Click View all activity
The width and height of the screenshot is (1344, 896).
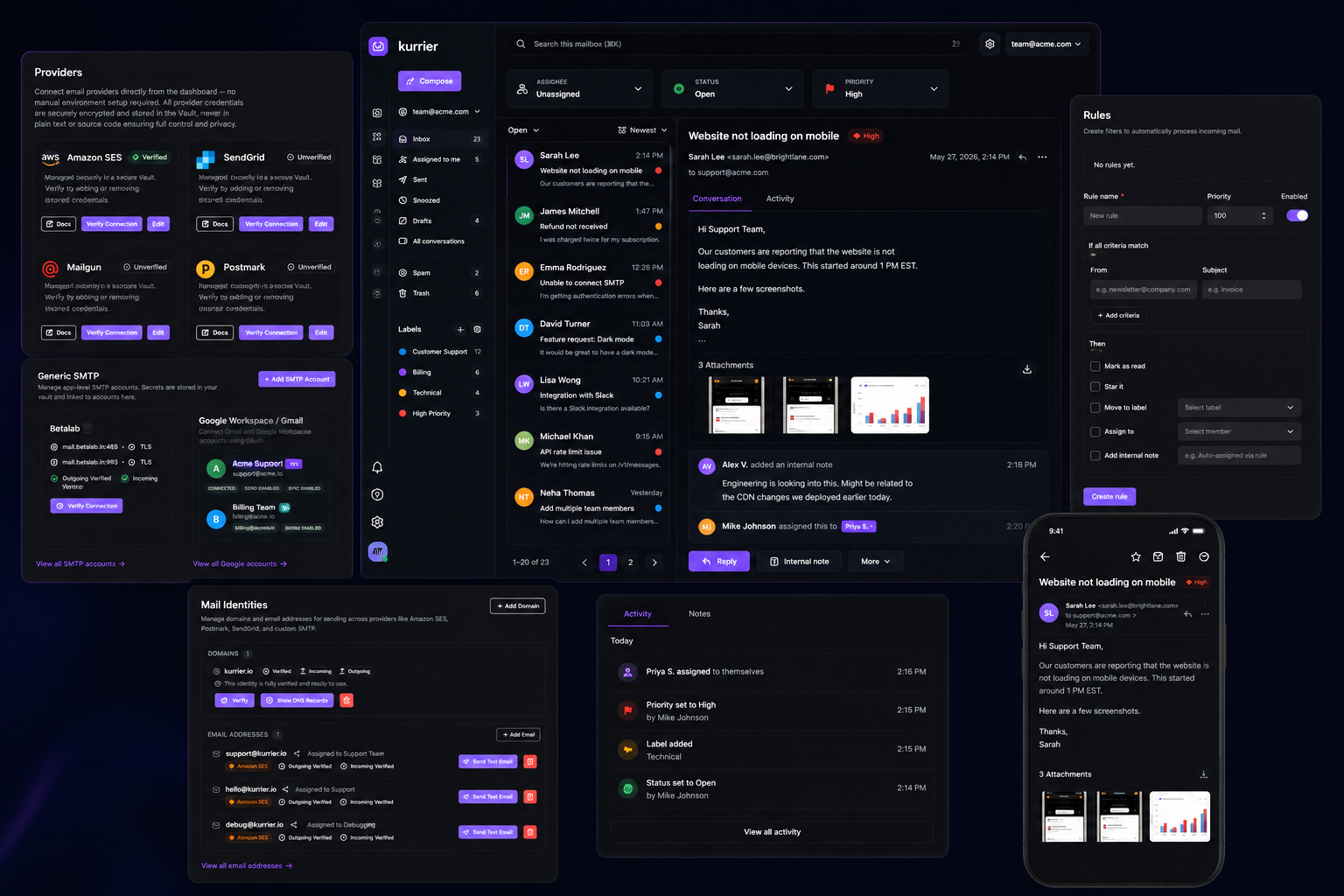[772, 832]
